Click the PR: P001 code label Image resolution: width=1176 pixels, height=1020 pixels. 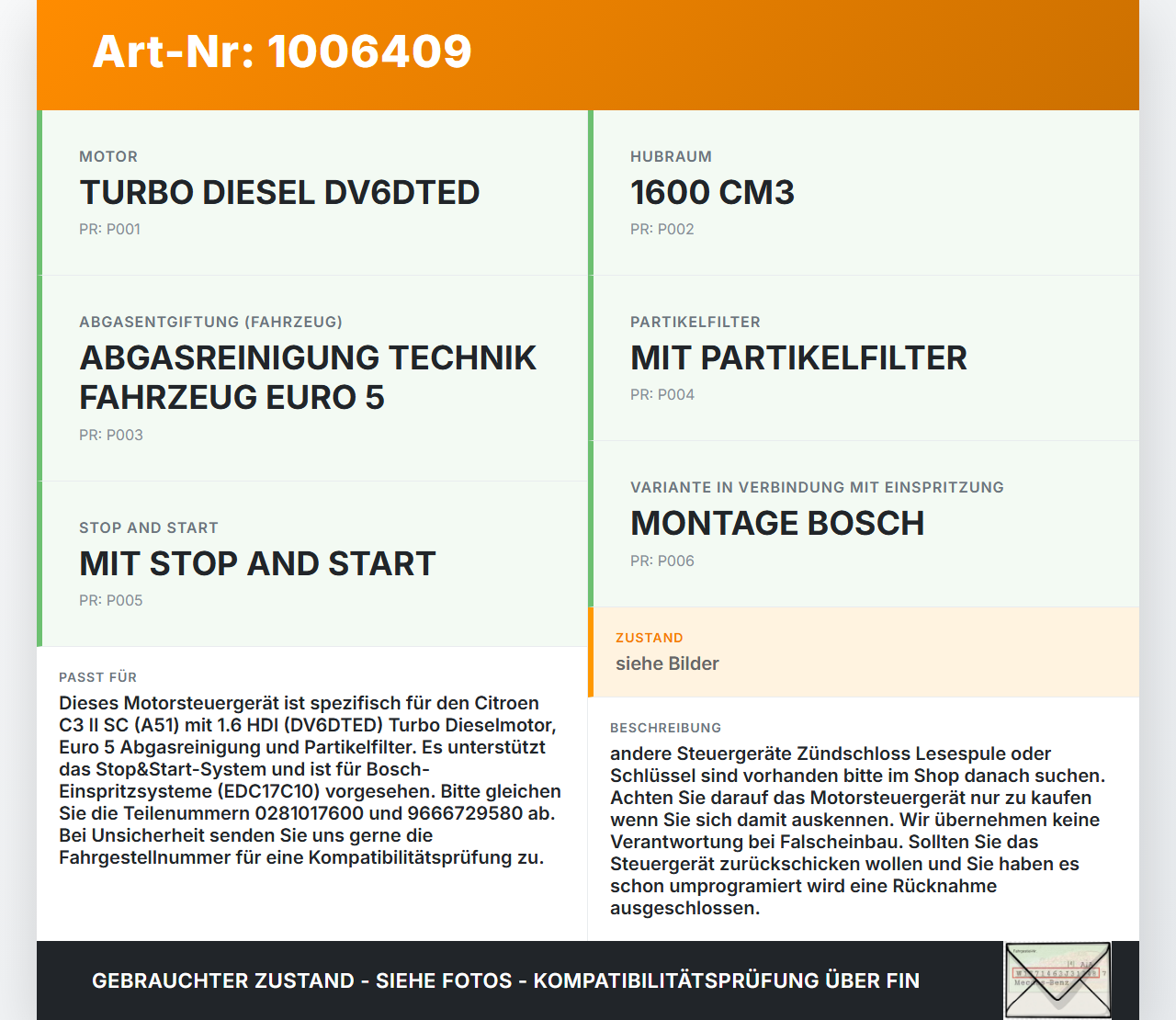(109, 230)
